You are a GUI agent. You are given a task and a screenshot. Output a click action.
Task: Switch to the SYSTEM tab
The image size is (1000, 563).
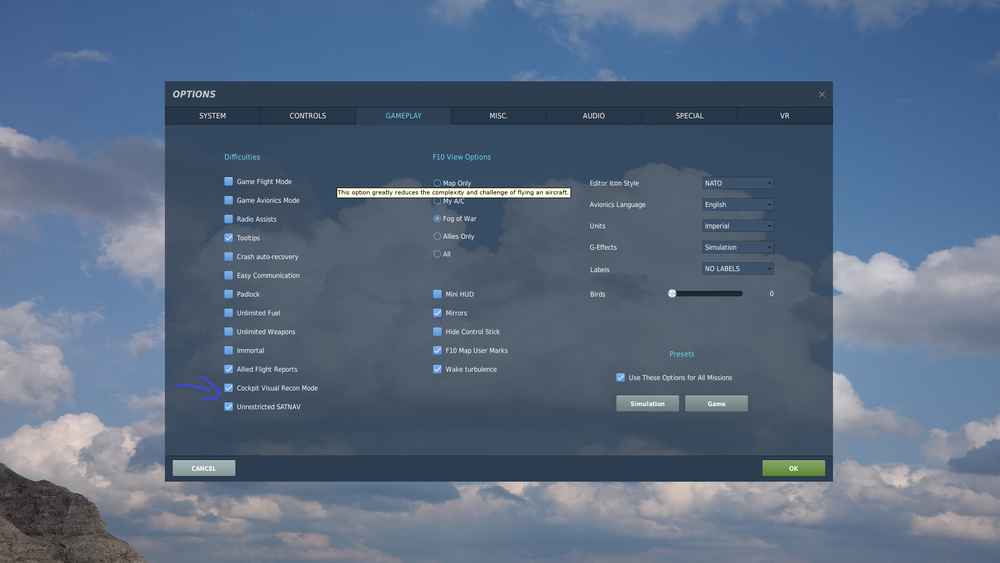pyautogui.click(x=212, y=116)
